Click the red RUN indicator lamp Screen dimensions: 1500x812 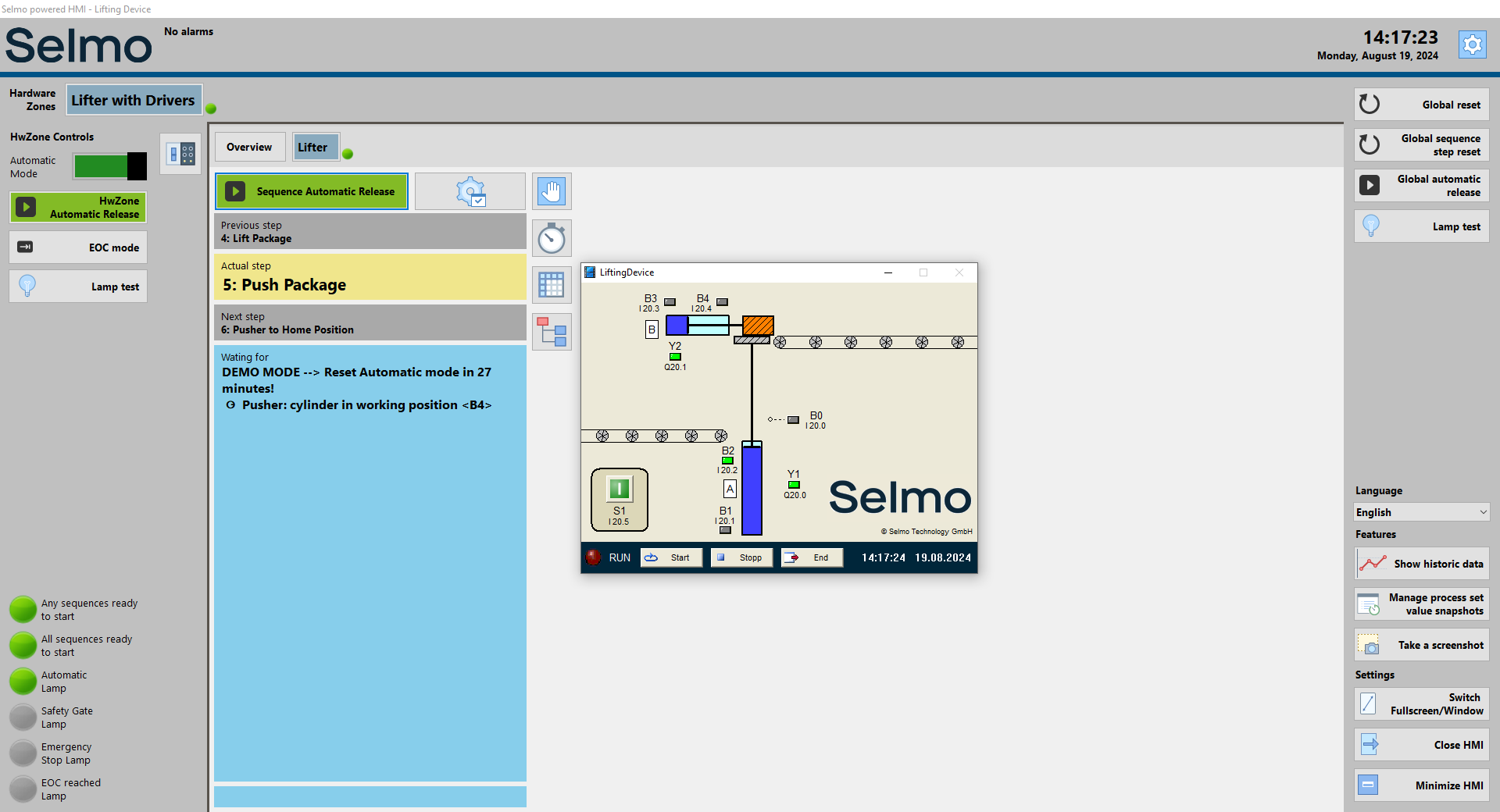point(594,557)
